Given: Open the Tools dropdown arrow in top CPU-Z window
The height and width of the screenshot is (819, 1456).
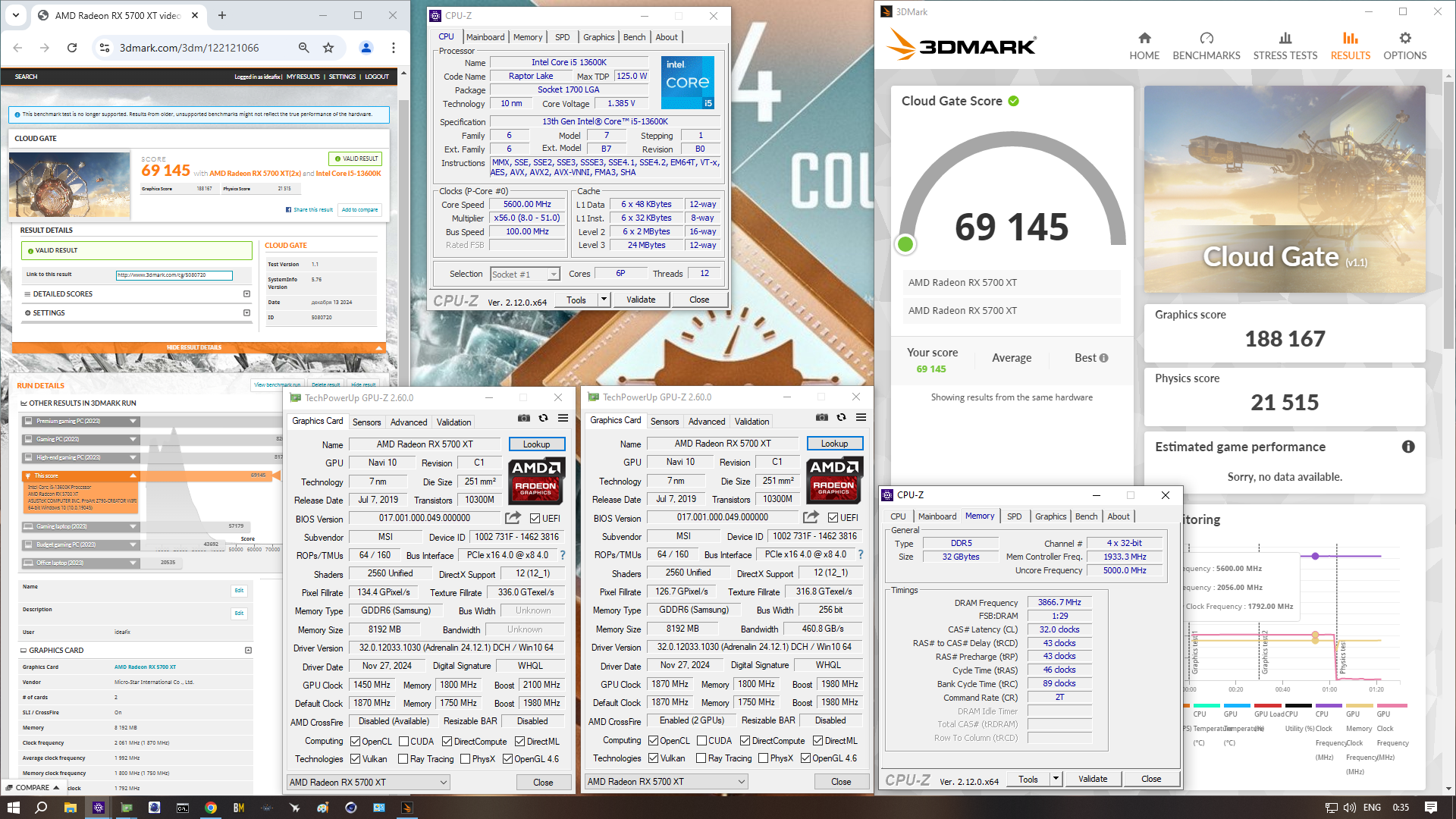Looking at the screenshot, I should [604, 300].
